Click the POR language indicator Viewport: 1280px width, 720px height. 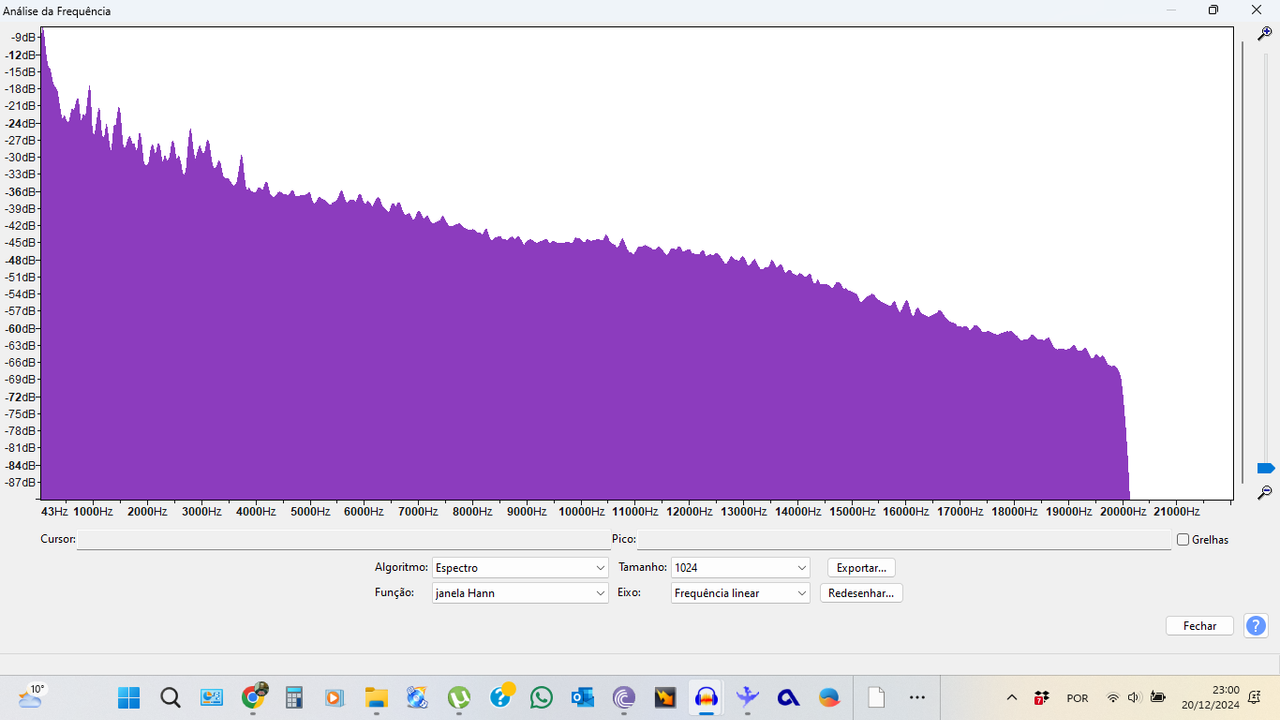pyautogui.click(x=1077, y=698)
